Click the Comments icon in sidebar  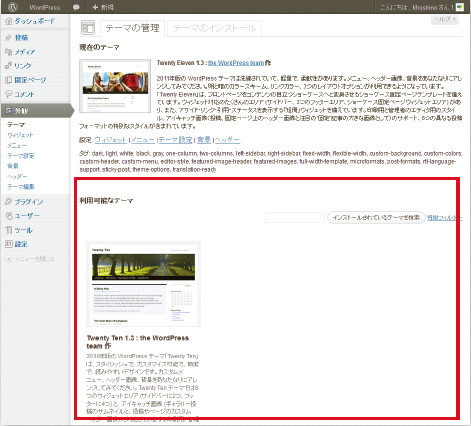pyautogui.click(x=9, y=94)
